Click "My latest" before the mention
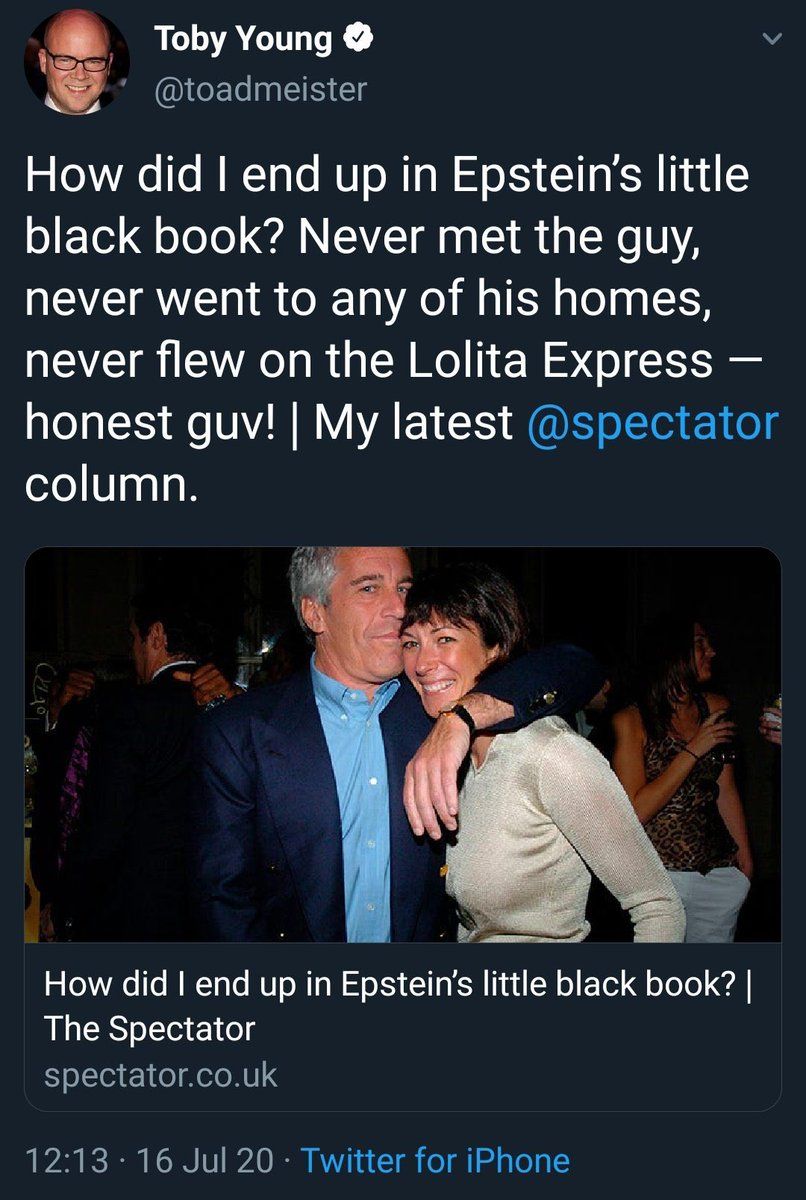 coord(414,422)
